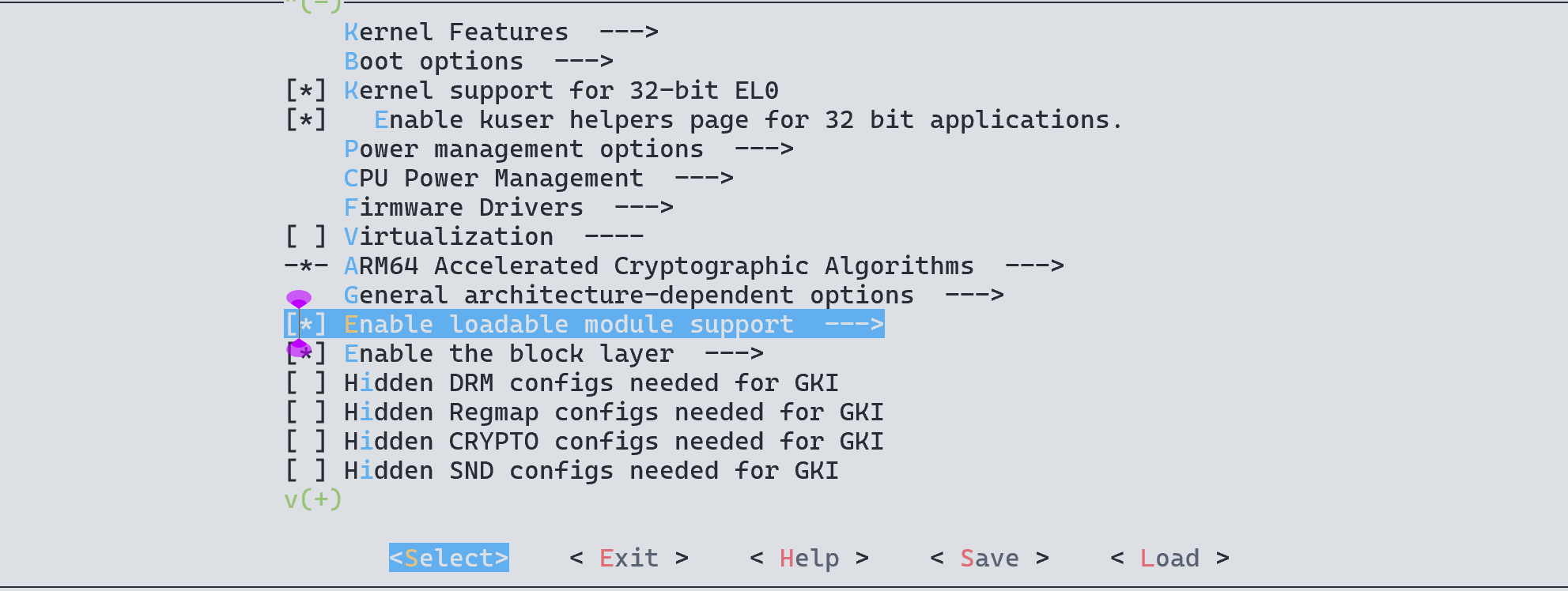1568x591 pixels.
Task: Click the arrow after General architecture-dependent options
Action: coord(974,295)
